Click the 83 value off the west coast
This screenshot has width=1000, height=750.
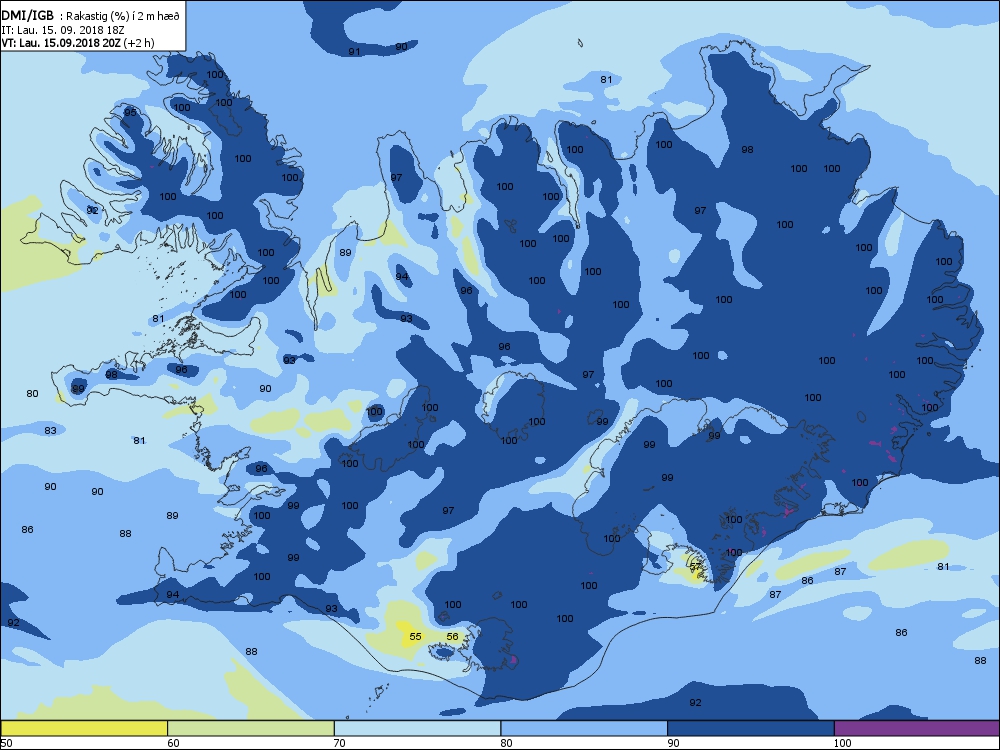tap(50, 430)
